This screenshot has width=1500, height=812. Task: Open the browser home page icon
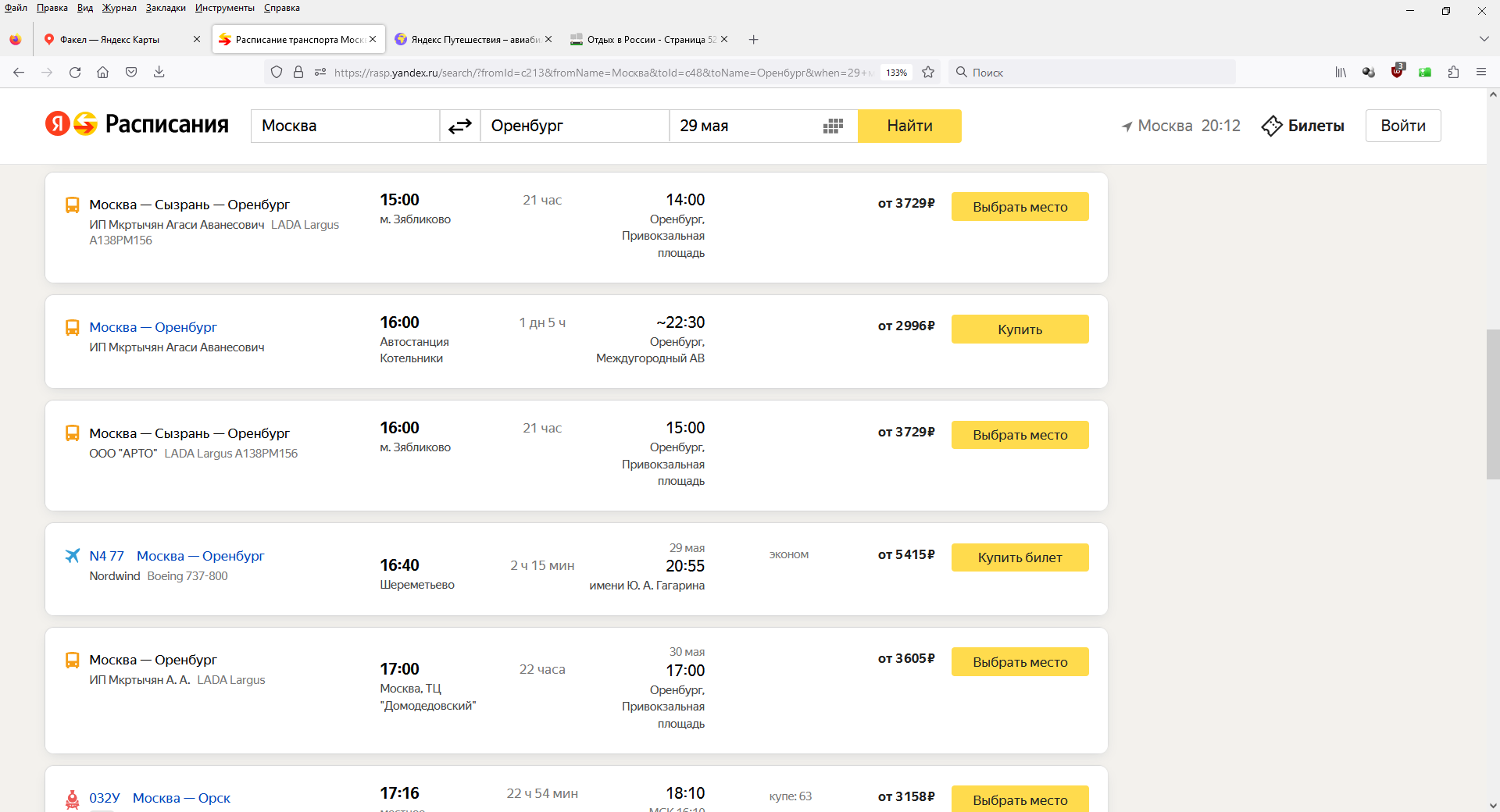point(102,72)
